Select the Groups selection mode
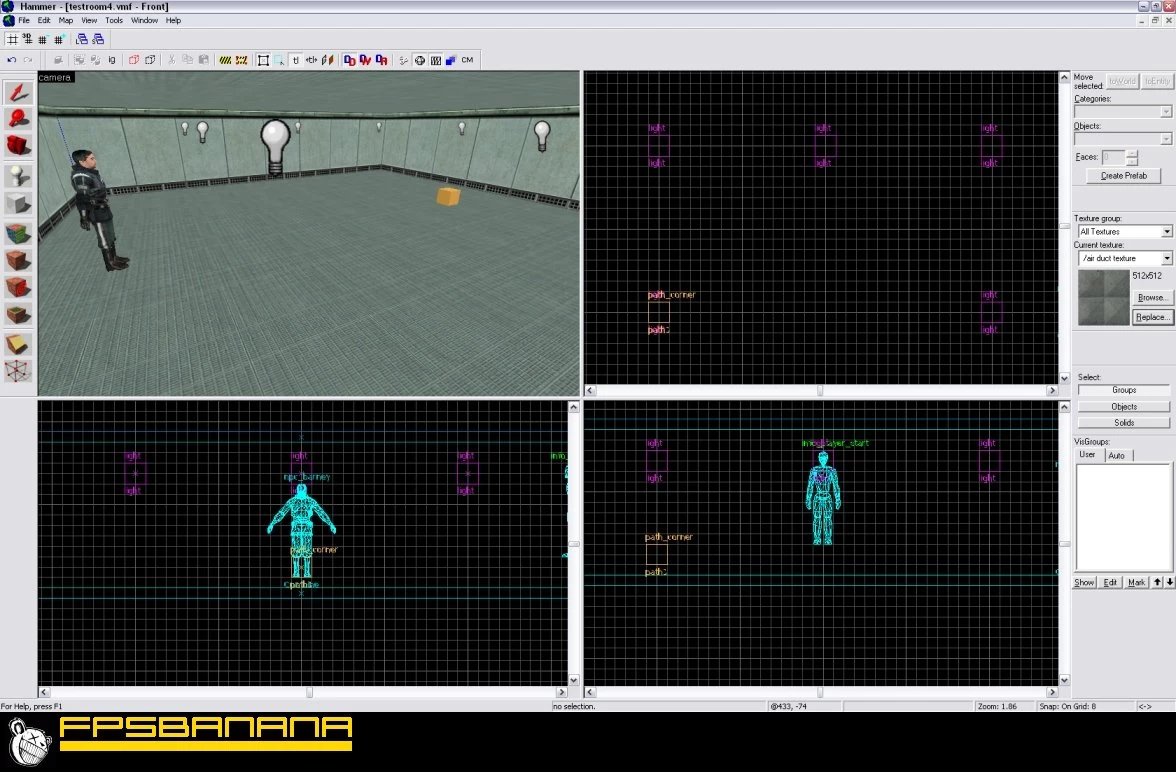The height and width of the screenshot is (772, 1176). 1124,391
